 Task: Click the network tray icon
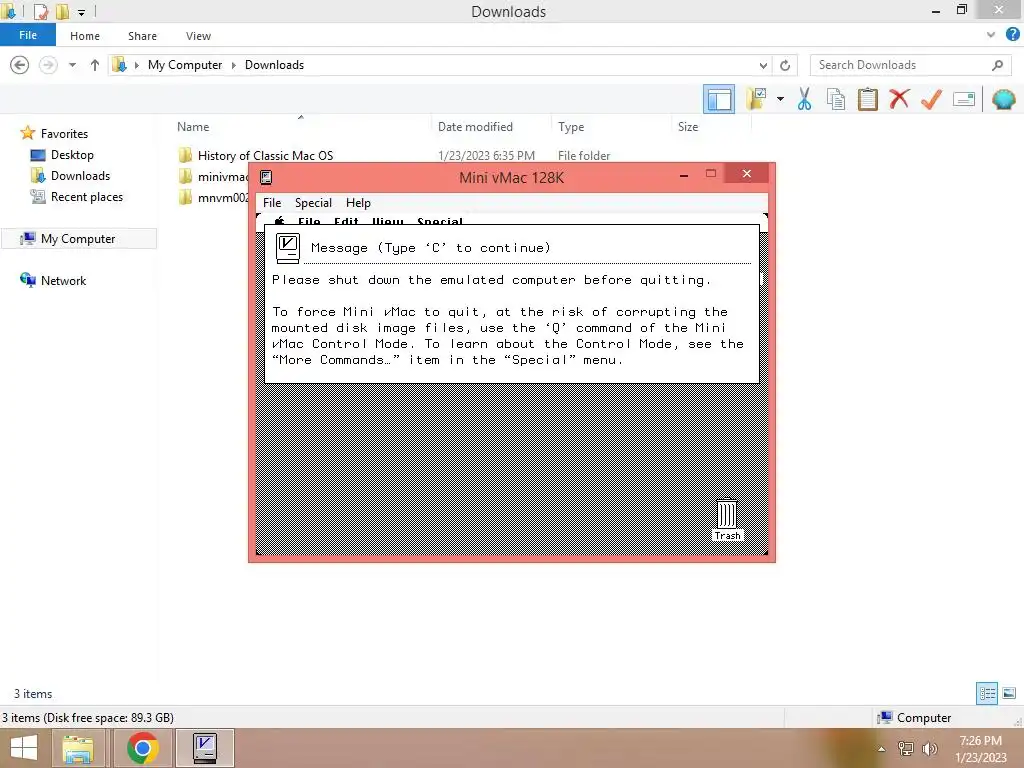pyautogui.click(x=905, y=749)
